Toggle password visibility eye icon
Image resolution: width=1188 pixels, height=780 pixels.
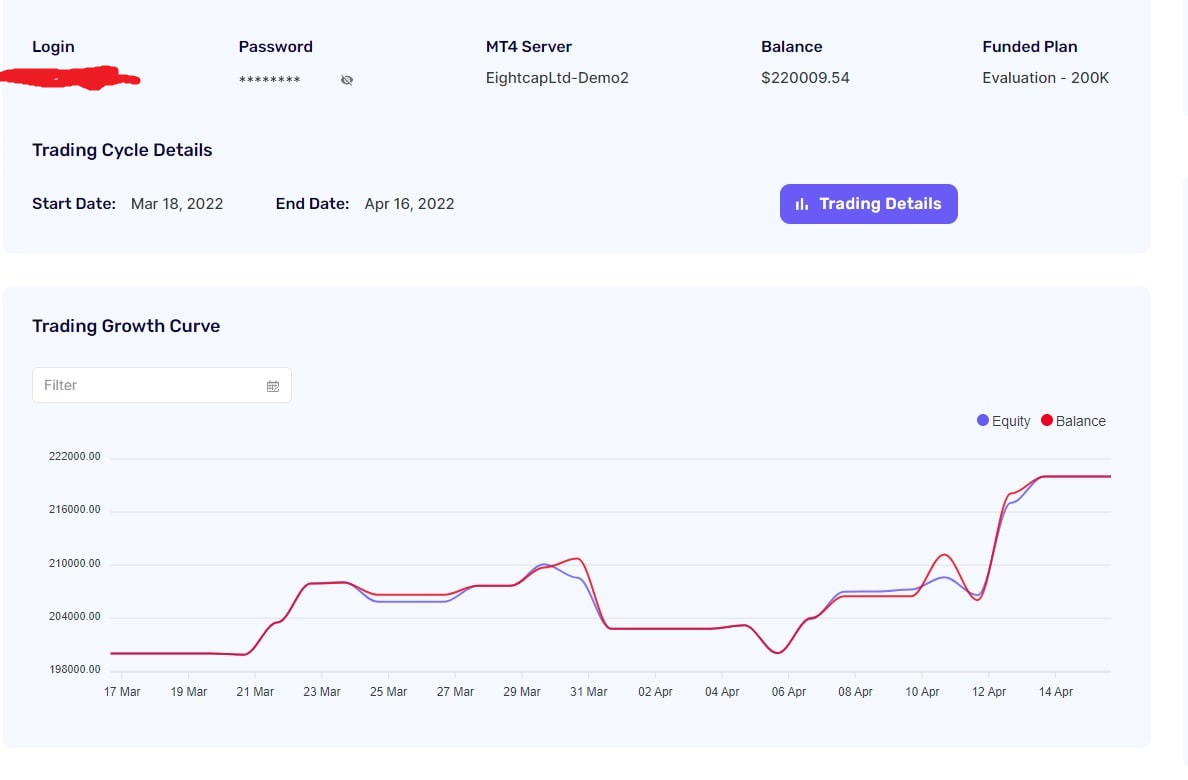pyautogui.click(x=347, y=80)
